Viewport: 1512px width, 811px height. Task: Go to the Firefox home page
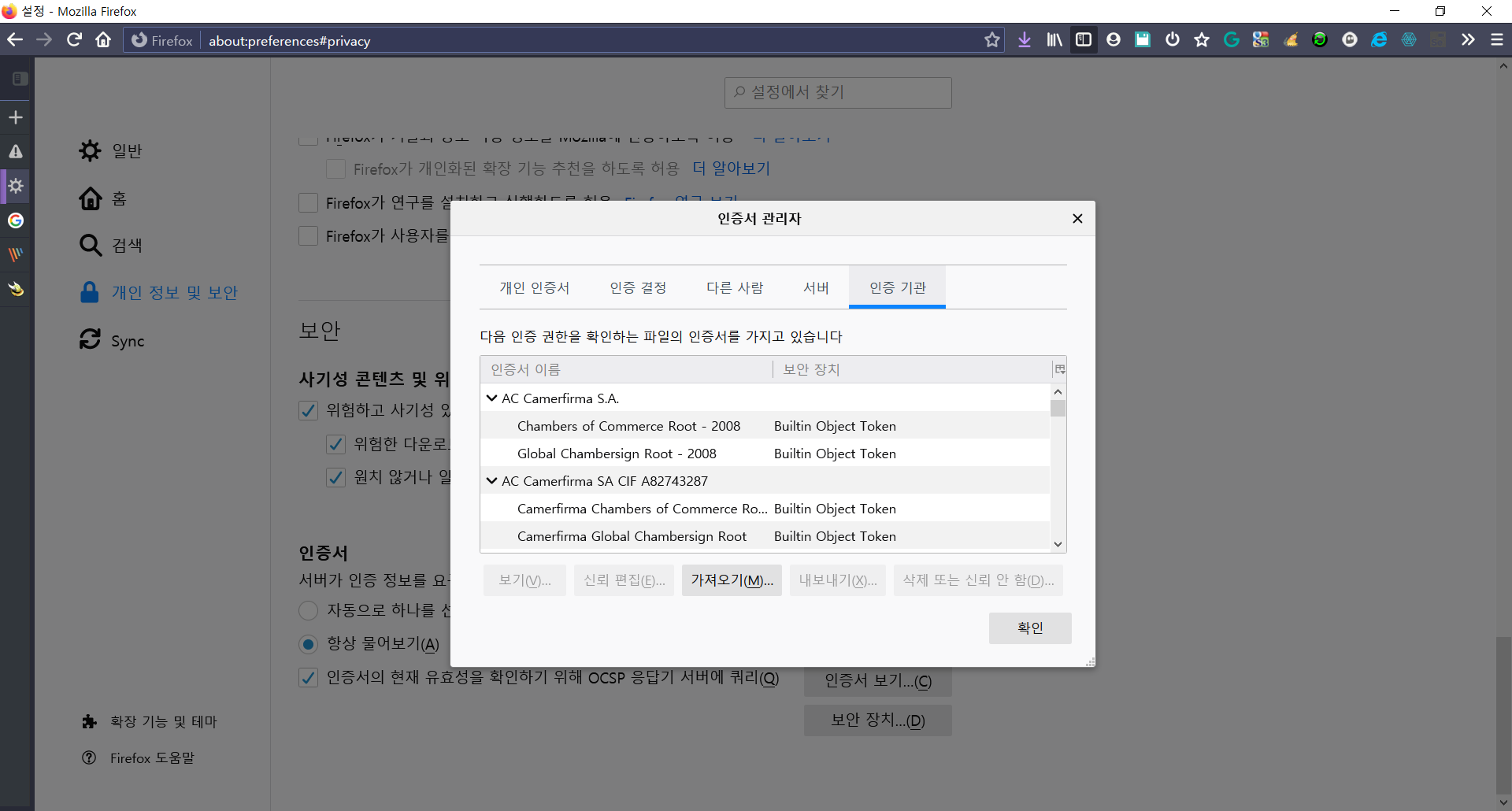103,40
